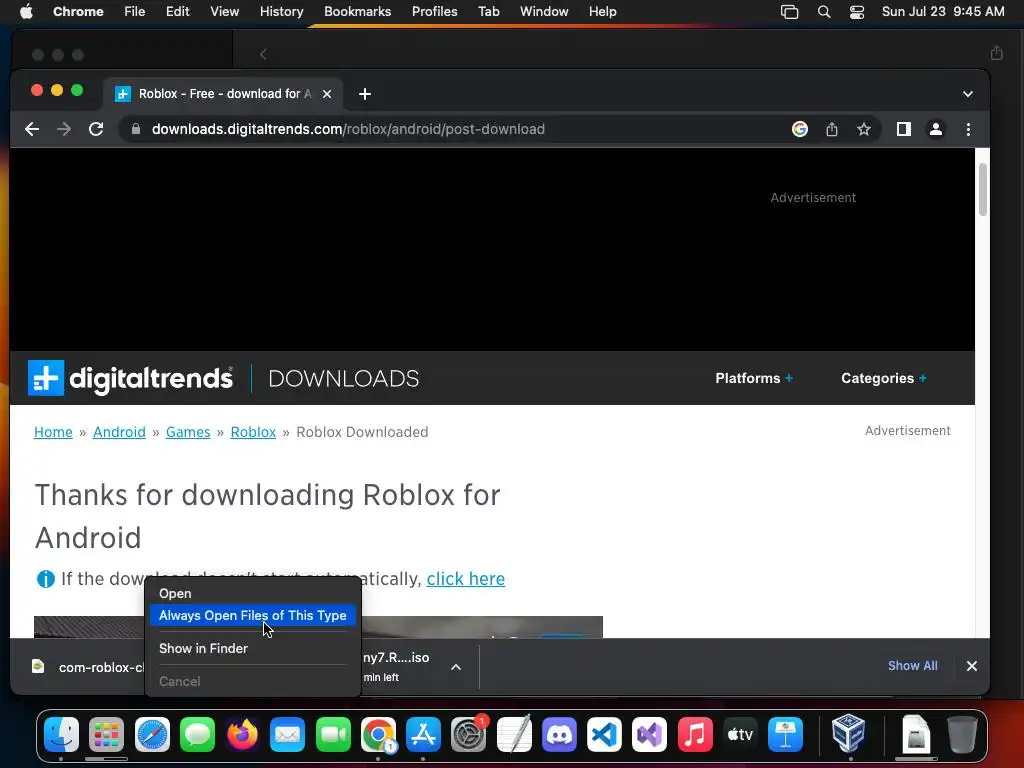Click the digitaltrends logo
The width and height of the screenshot is (1024, 768).
pos(130,378)
